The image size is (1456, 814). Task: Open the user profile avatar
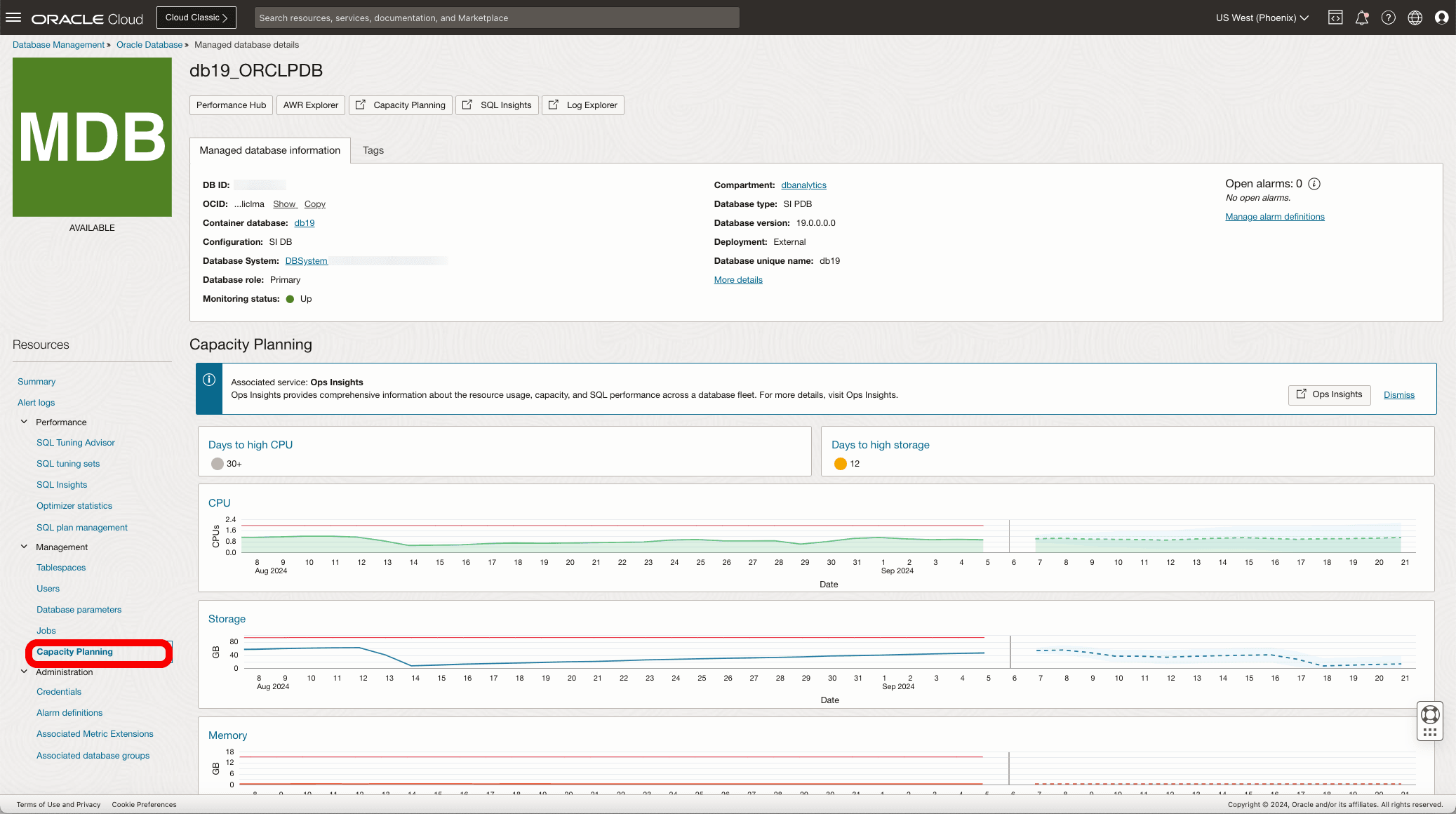(x=1442, y=18)
